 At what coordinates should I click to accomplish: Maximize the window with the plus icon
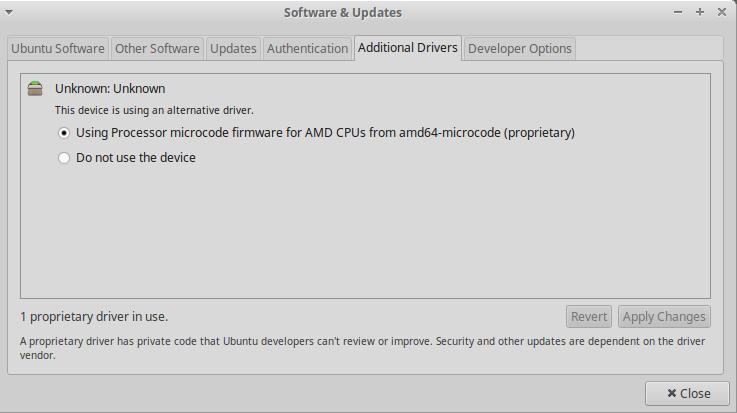[700, 13]
